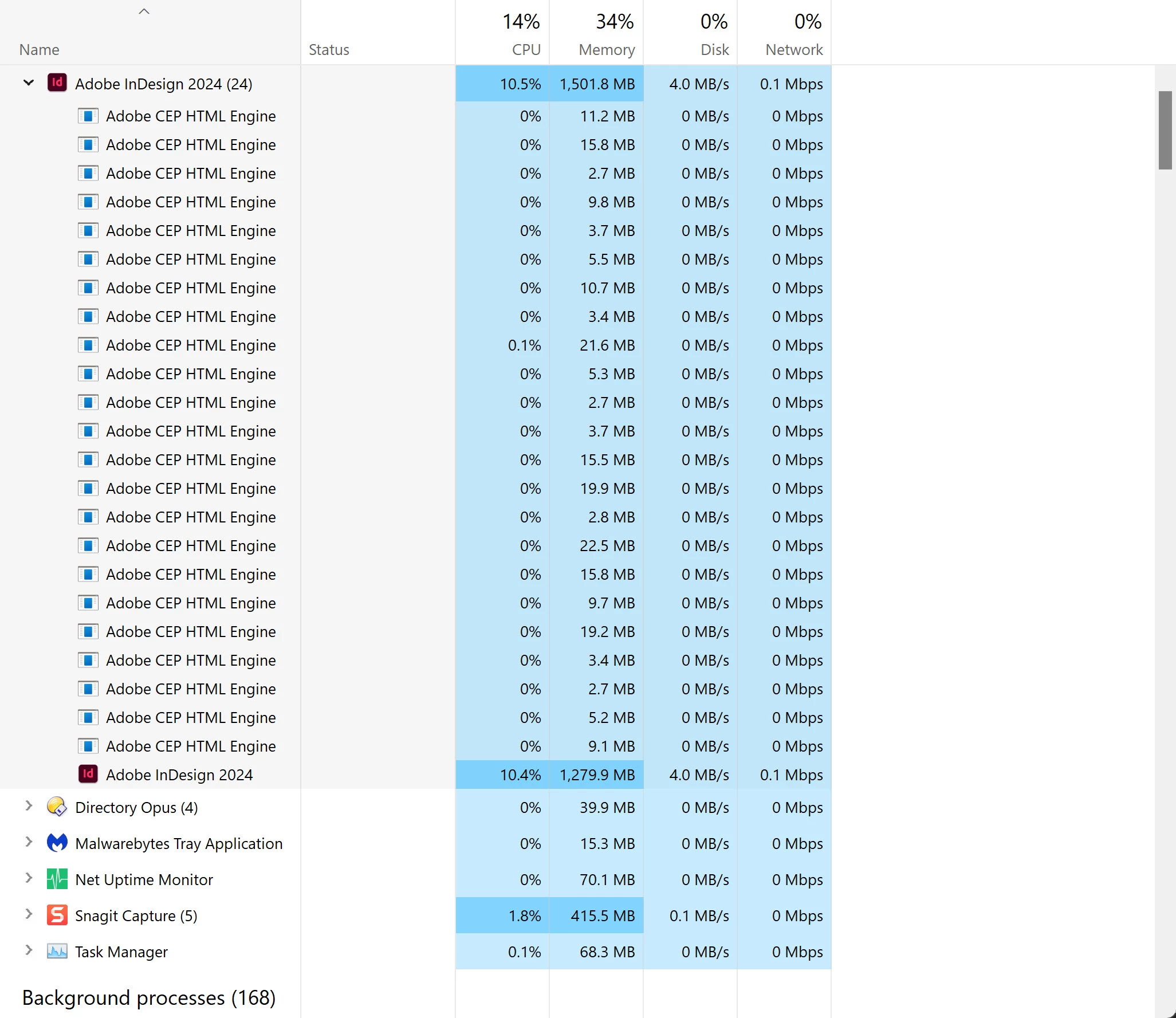Viewport: 1176px width, 1018px height.
Task: Click the Directory Opus app icon
Action: pos(57,807)
